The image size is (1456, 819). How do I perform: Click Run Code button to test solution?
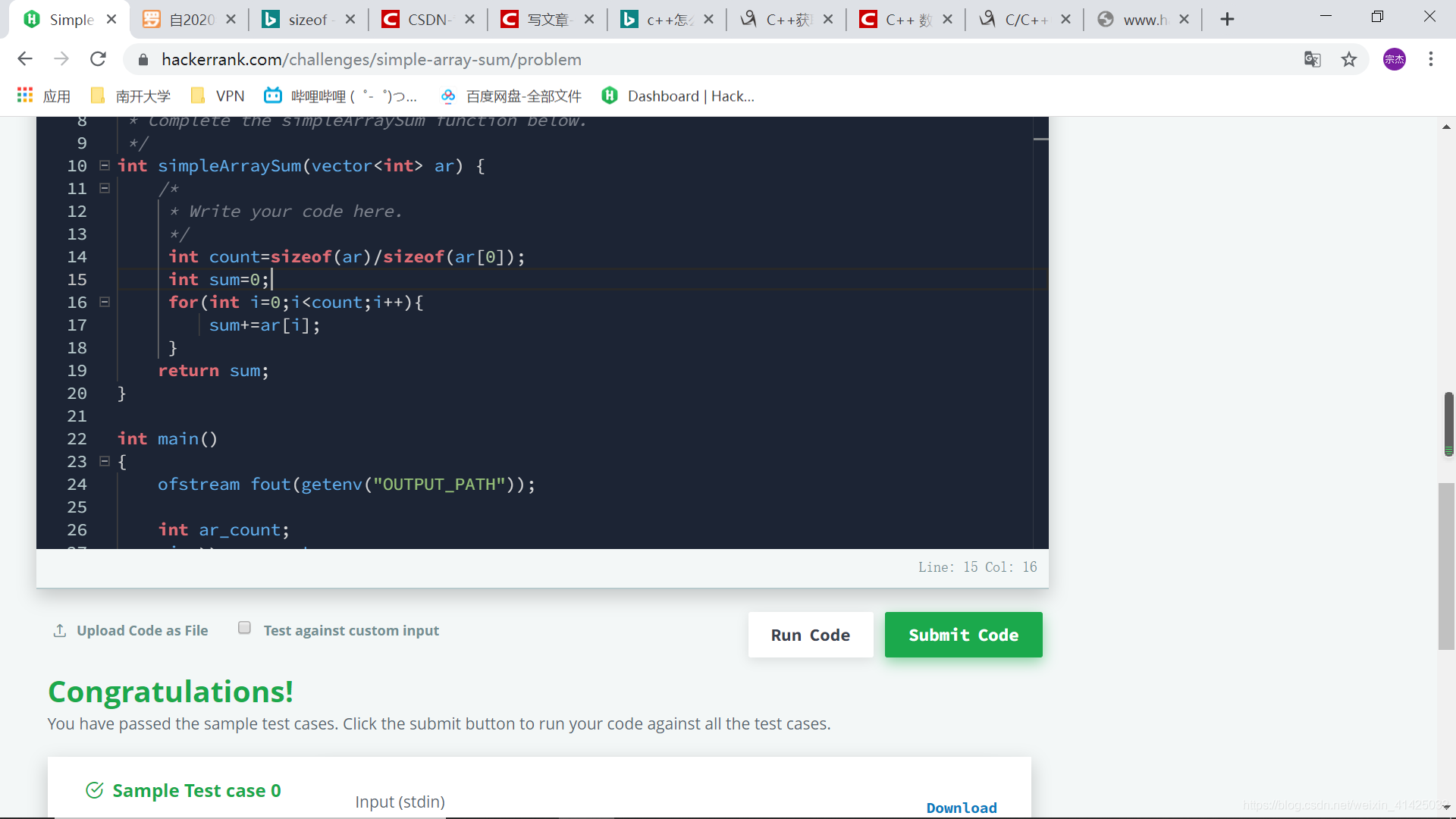click(810, 635)
